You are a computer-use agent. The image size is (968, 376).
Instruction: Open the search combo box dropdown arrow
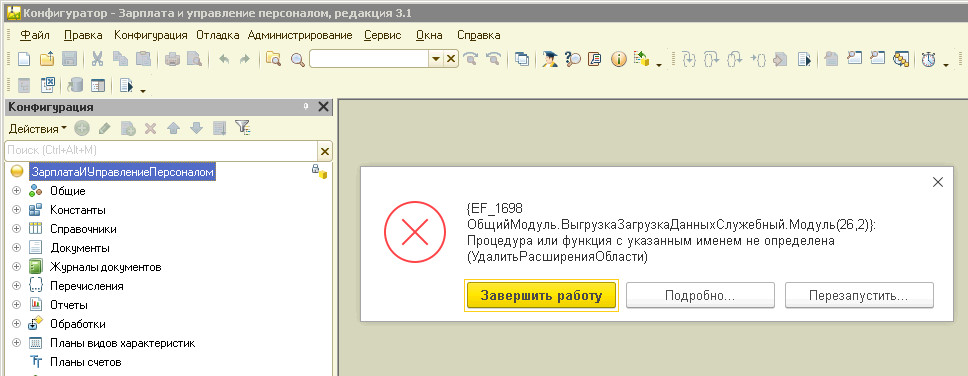tap(436, 59)
